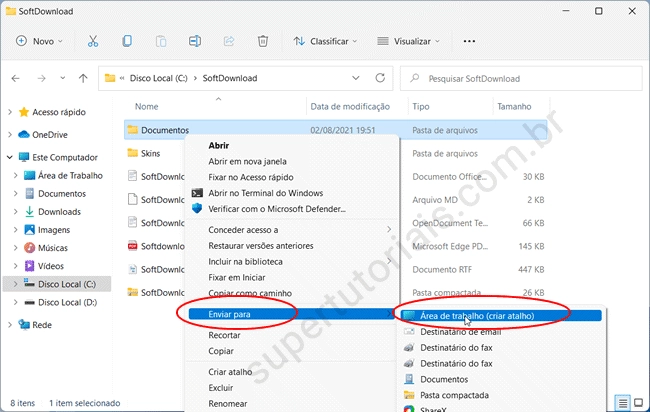Click the Delete trash can icon
This screenshot has width=650, height=412.
pos(263,41)
